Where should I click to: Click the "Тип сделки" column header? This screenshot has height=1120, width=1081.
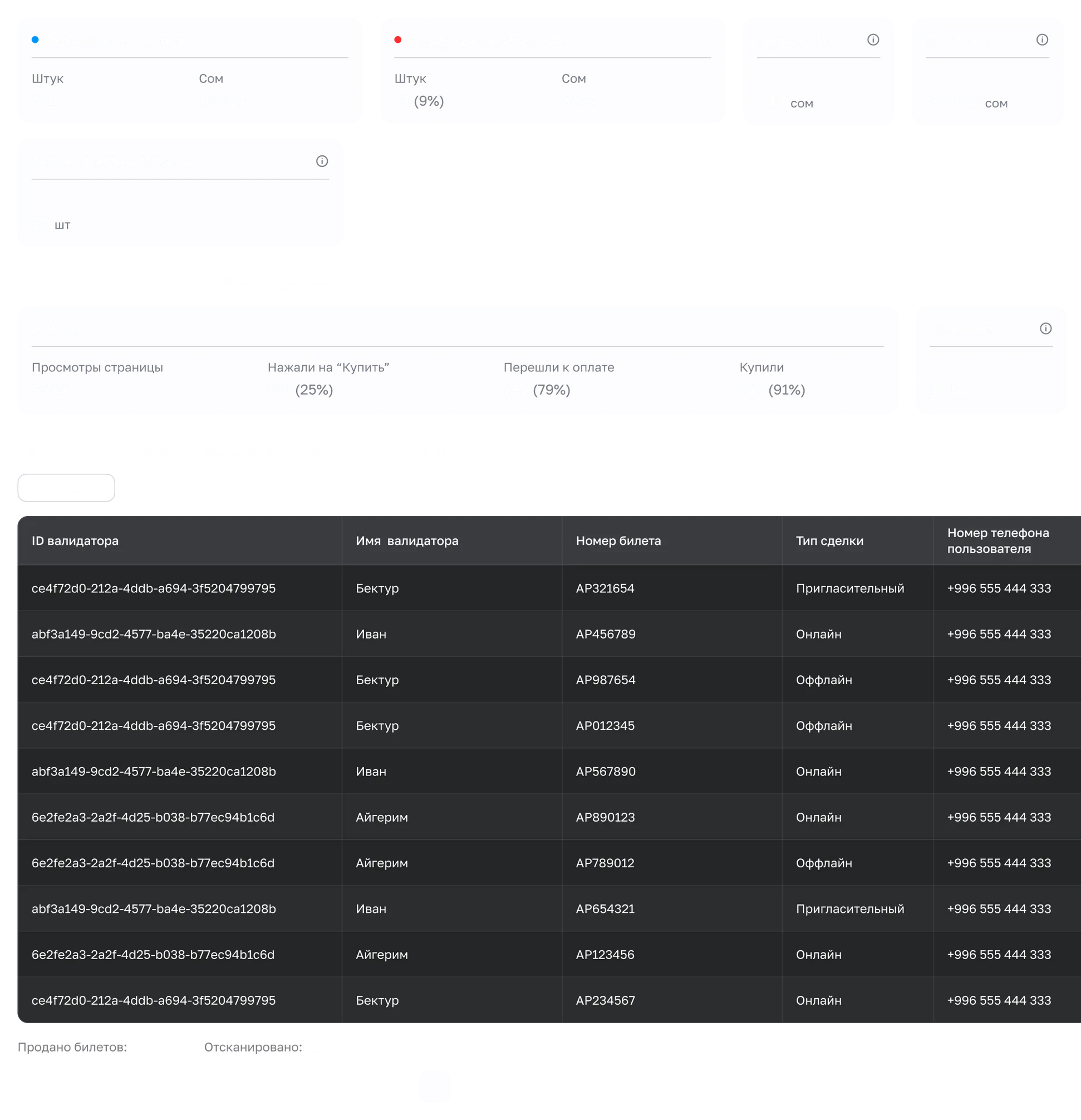(829, 541)
